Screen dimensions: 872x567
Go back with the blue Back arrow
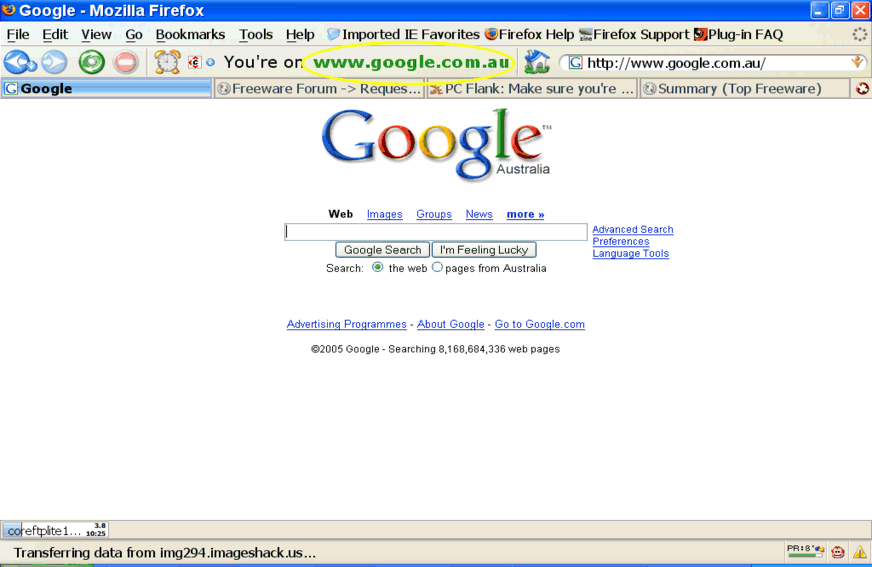(16, 61)
